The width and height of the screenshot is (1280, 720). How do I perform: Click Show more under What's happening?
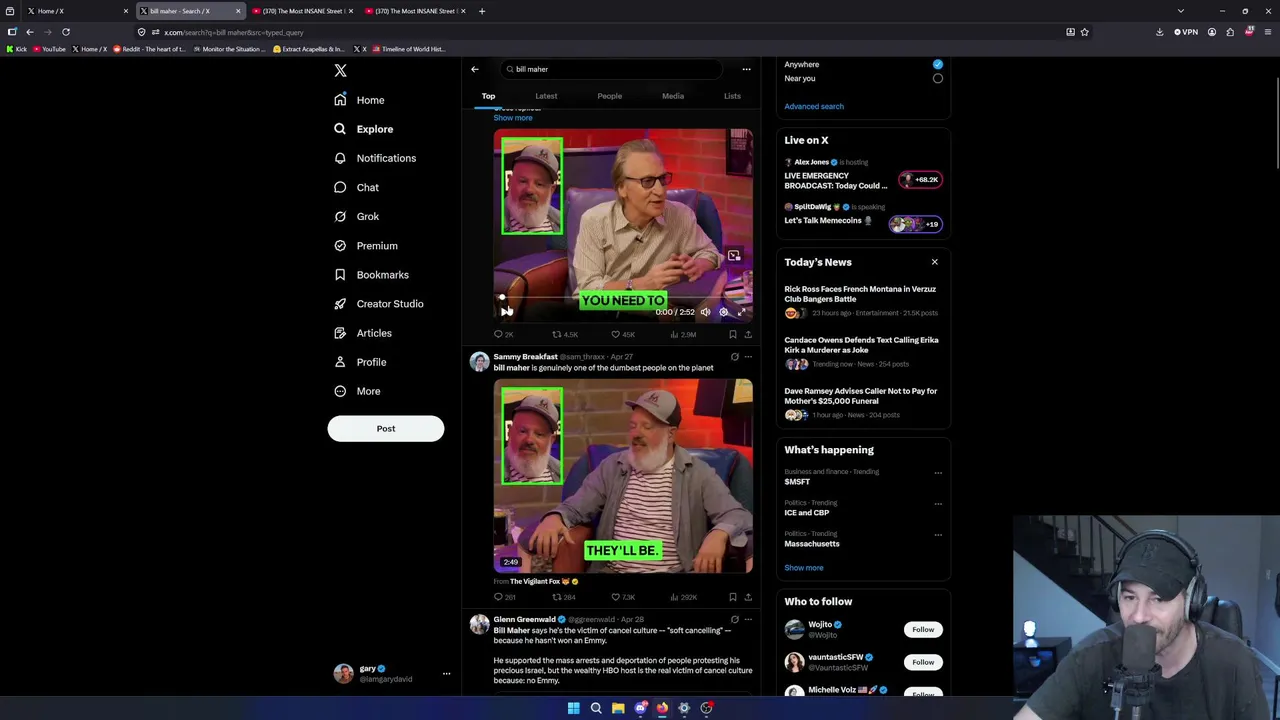804,568
